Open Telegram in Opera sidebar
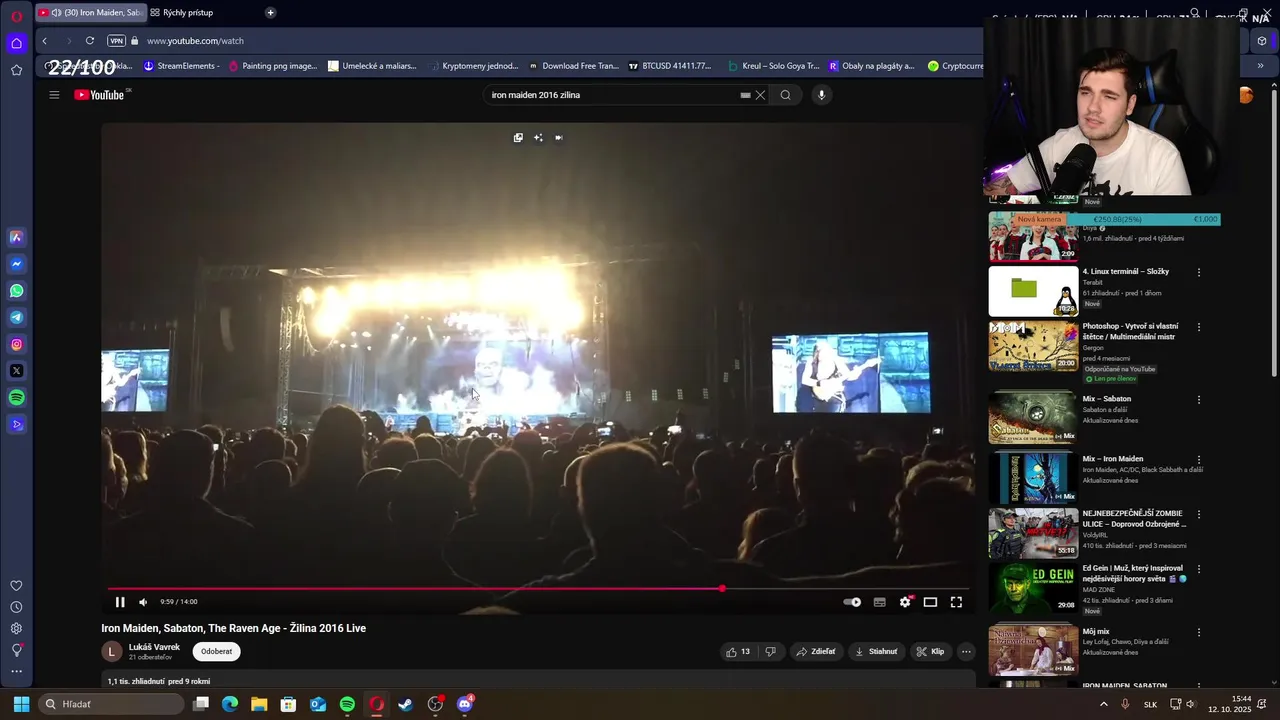Image resolution: width=1280 pixels, height=720 pixels. [16, 318]
